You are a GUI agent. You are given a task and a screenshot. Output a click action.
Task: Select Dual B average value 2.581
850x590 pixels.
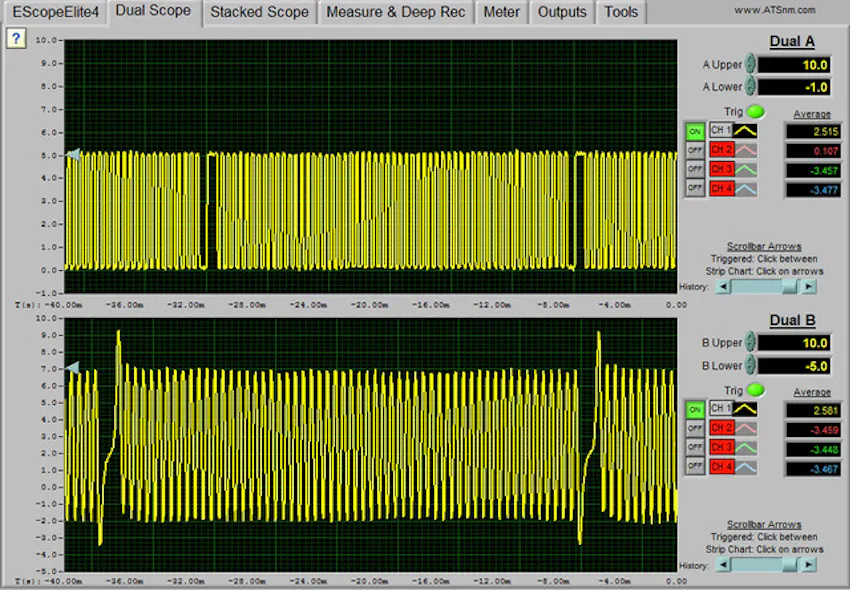813,411
